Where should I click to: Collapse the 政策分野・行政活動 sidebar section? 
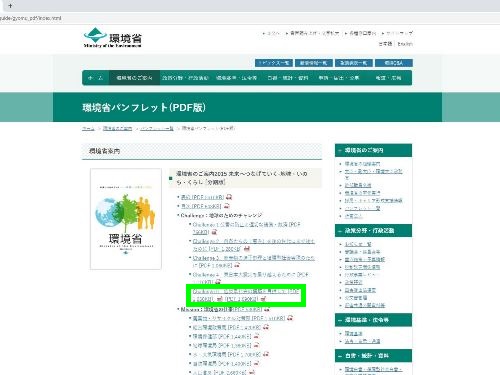point(340,231)
